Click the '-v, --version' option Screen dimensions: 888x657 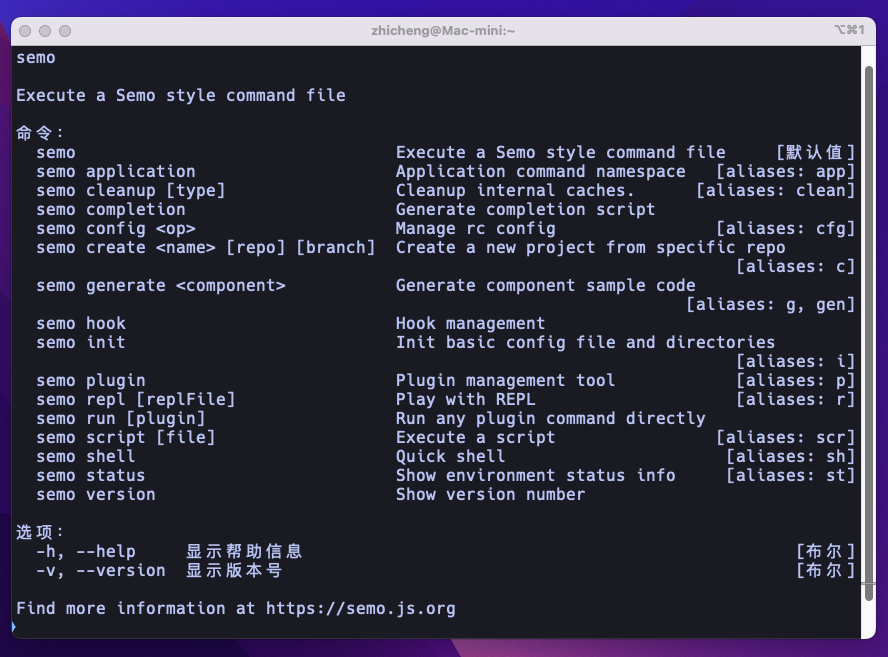pyautogui.click(x=101, y=570)
